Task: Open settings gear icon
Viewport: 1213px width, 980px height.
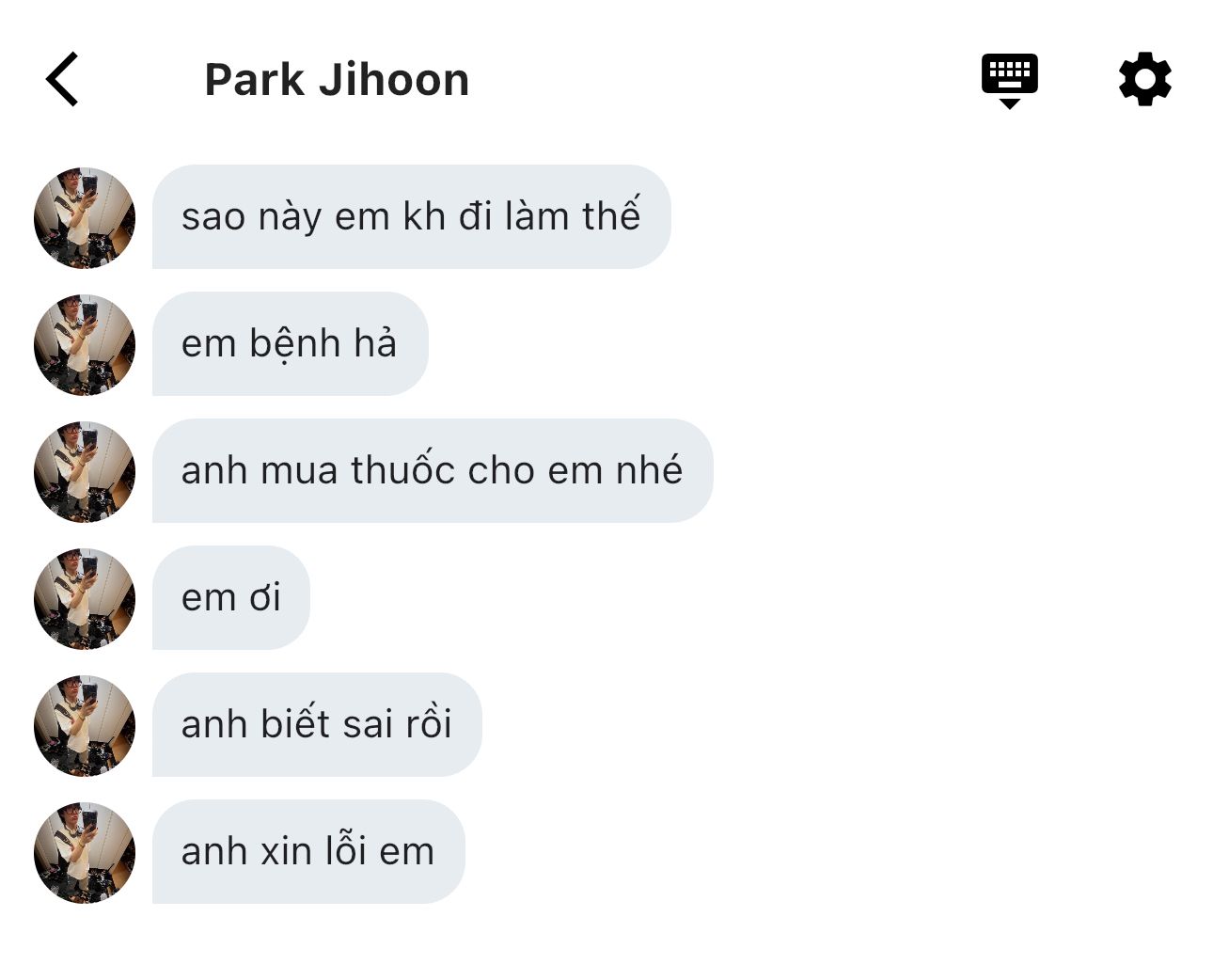Action: tap(1144, 79)
